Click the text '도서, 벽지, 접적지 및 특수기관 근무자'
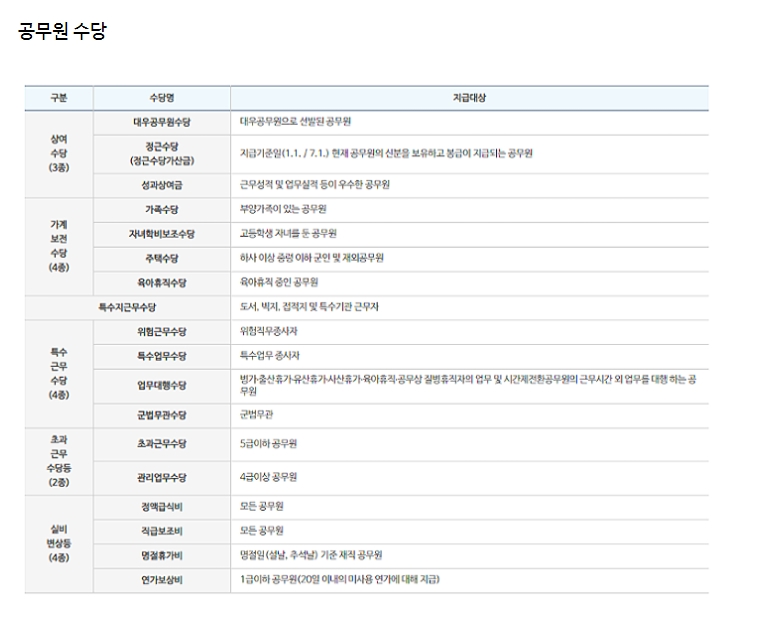This screenshot has height=643, width=757. point(309,307)
